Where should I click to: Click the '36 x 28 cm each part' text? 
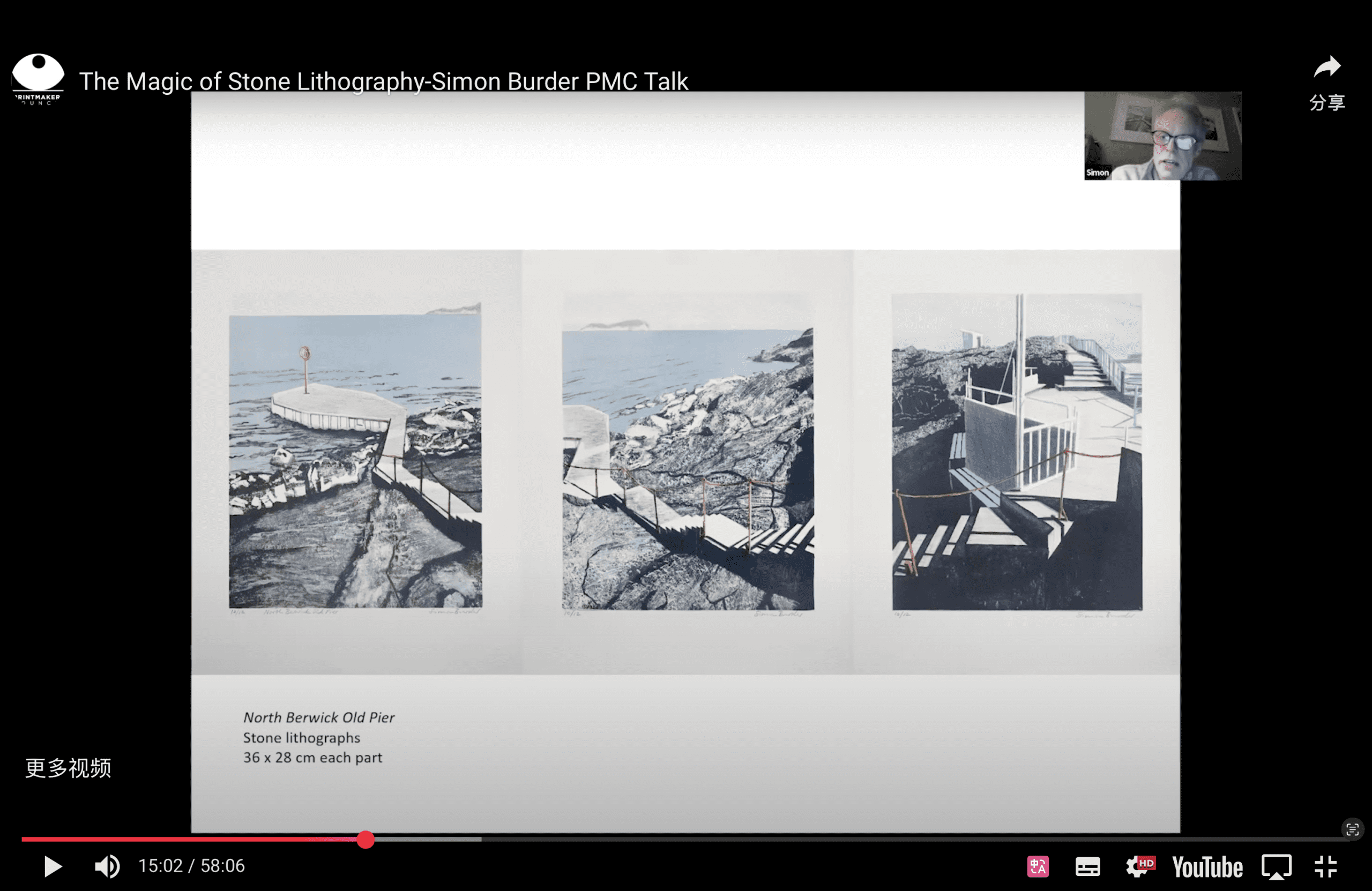(312, 757)
